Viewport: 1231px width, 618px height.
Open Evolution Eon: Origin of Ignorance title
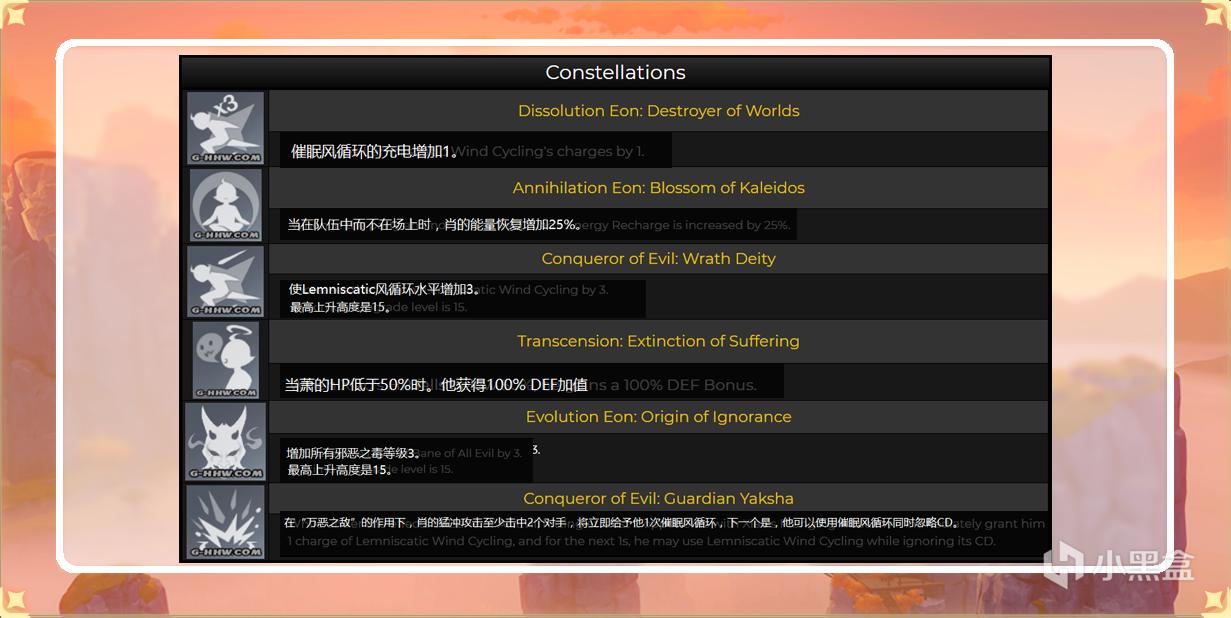658,417
